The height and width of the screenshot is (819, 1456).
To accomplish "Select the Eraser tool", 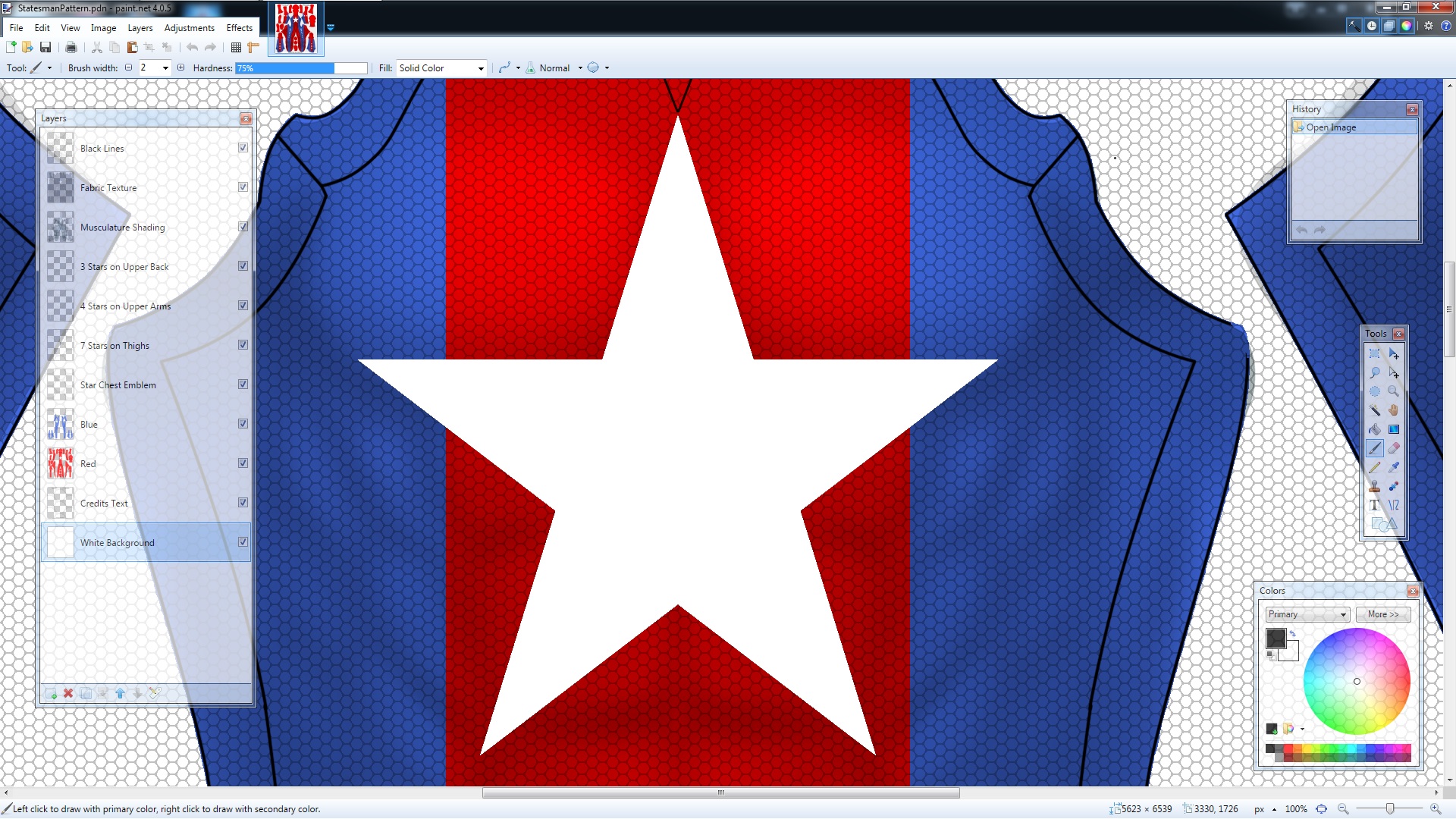I will 1394,448.
